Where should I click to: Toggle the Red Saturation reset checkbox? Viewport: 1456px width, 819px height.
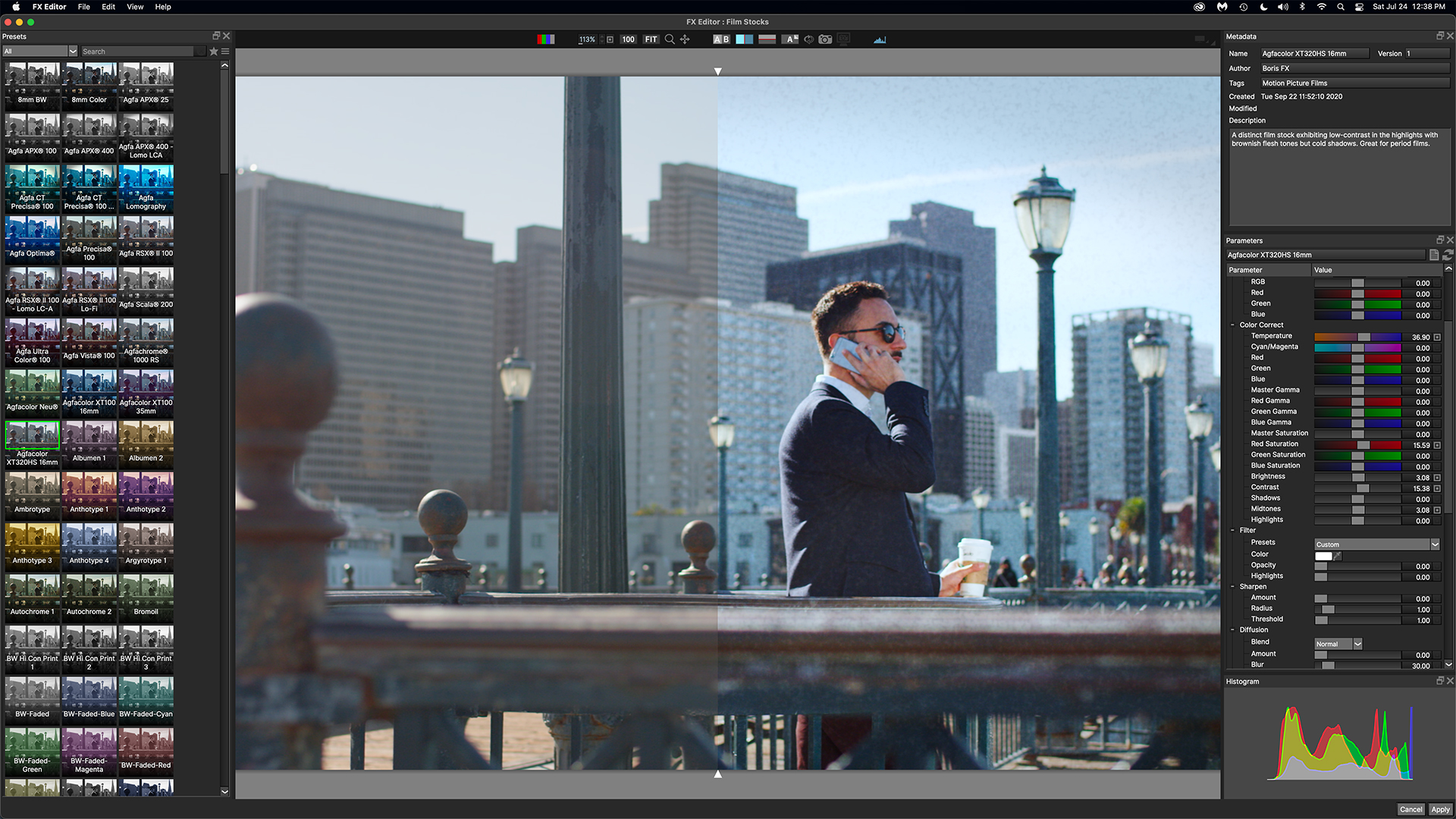(1437, 445)
